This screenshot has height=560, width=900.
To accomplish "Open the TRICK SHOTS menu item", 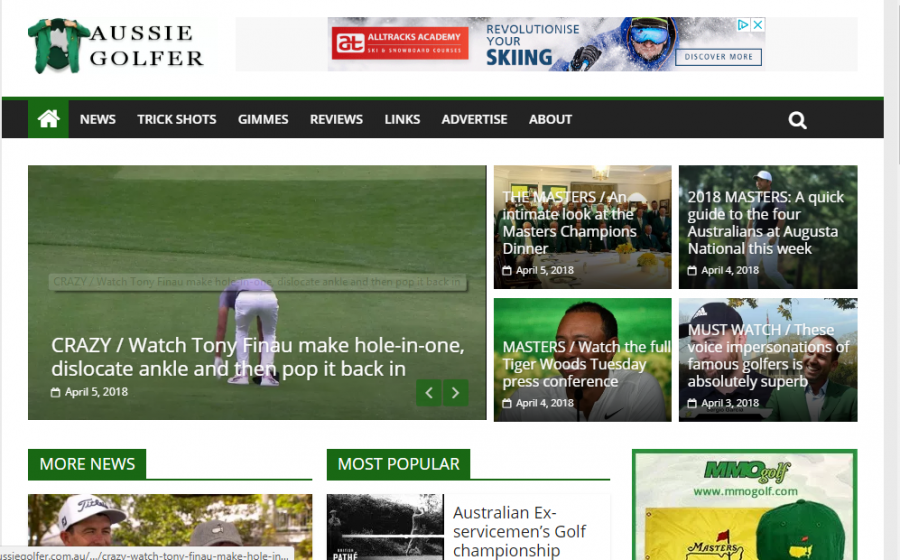I will (177, 119).
